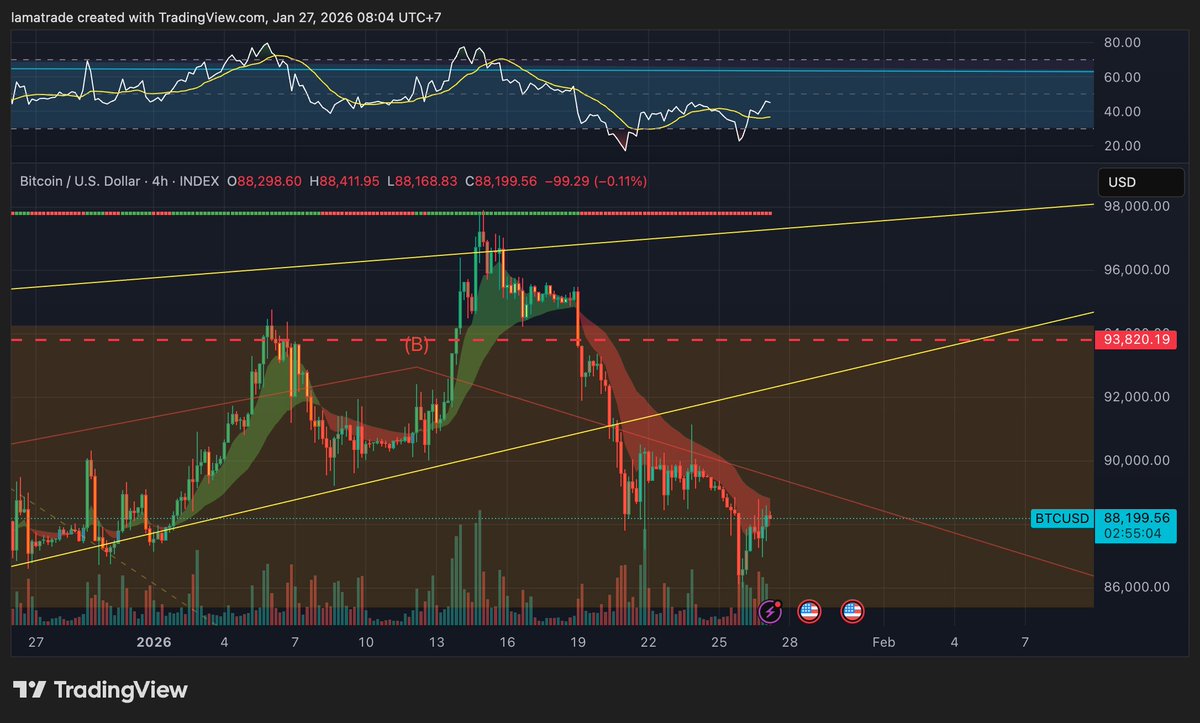Click the BTCUSD symbol price tag
Viewport: 1200px width, 723px height.
pyautogui.click(x=1064, y=518)
